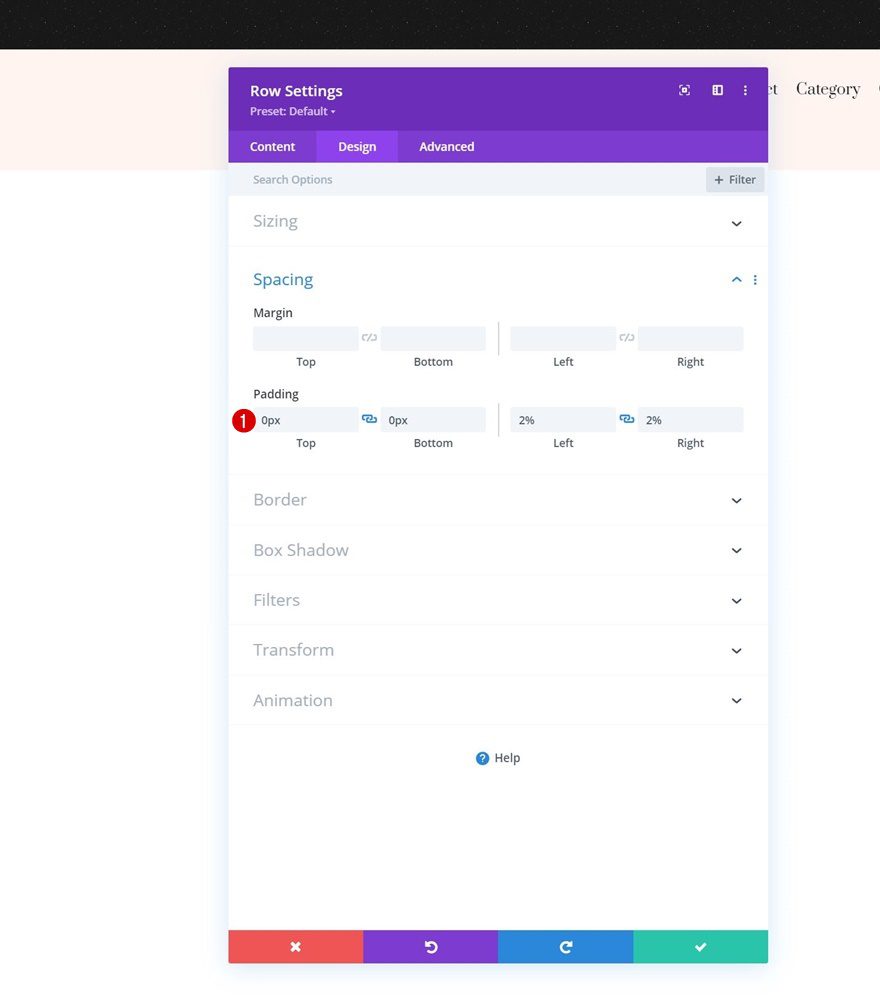Undo the last change
The width and height of the screenshot is (880, 1002).
pos(430,946)
